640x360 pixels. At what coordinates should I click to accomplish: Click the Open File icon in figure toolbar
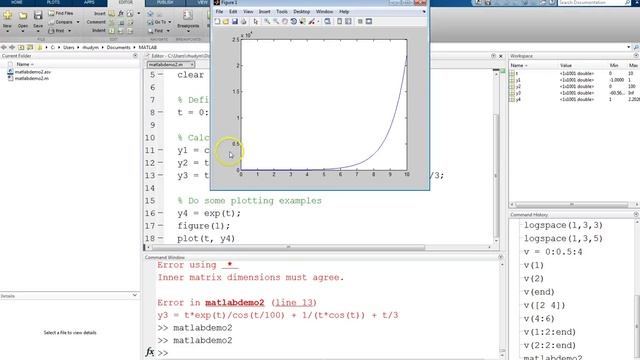pyautogui.click(x=226, y=21)
